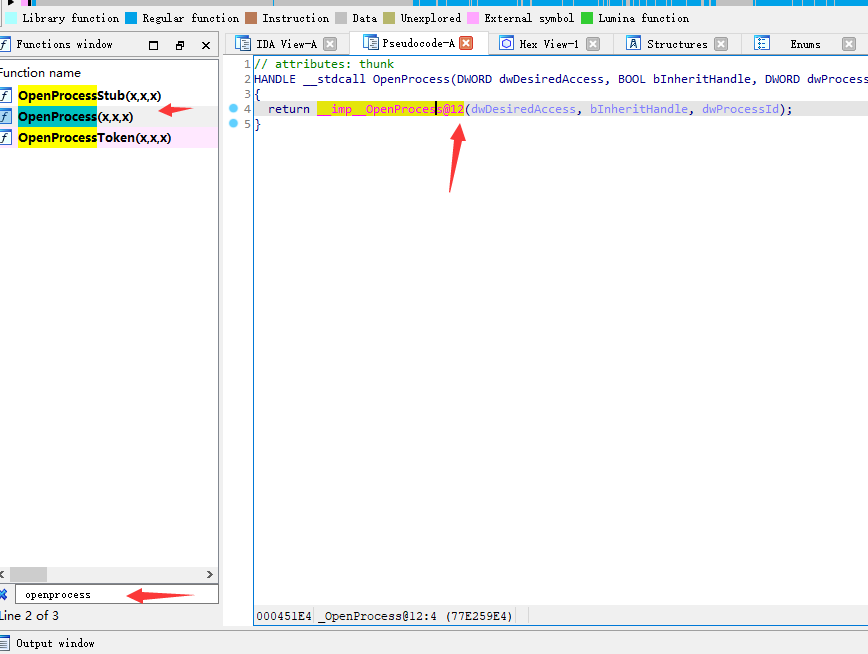Click the Enums tab icon
Image resolution: width=868 pixels, height=654 pixels.
tap(762, 43)
